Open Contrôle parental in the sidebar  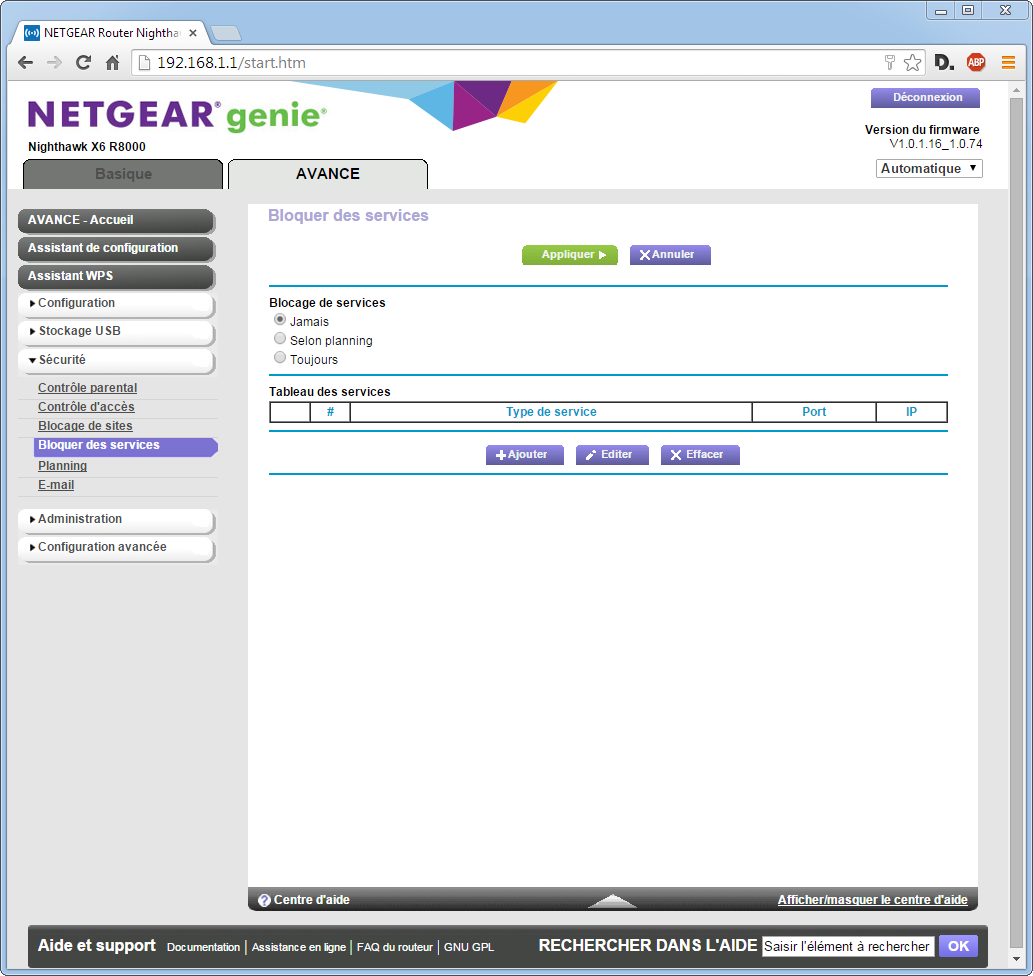click(x=87, y=388)
